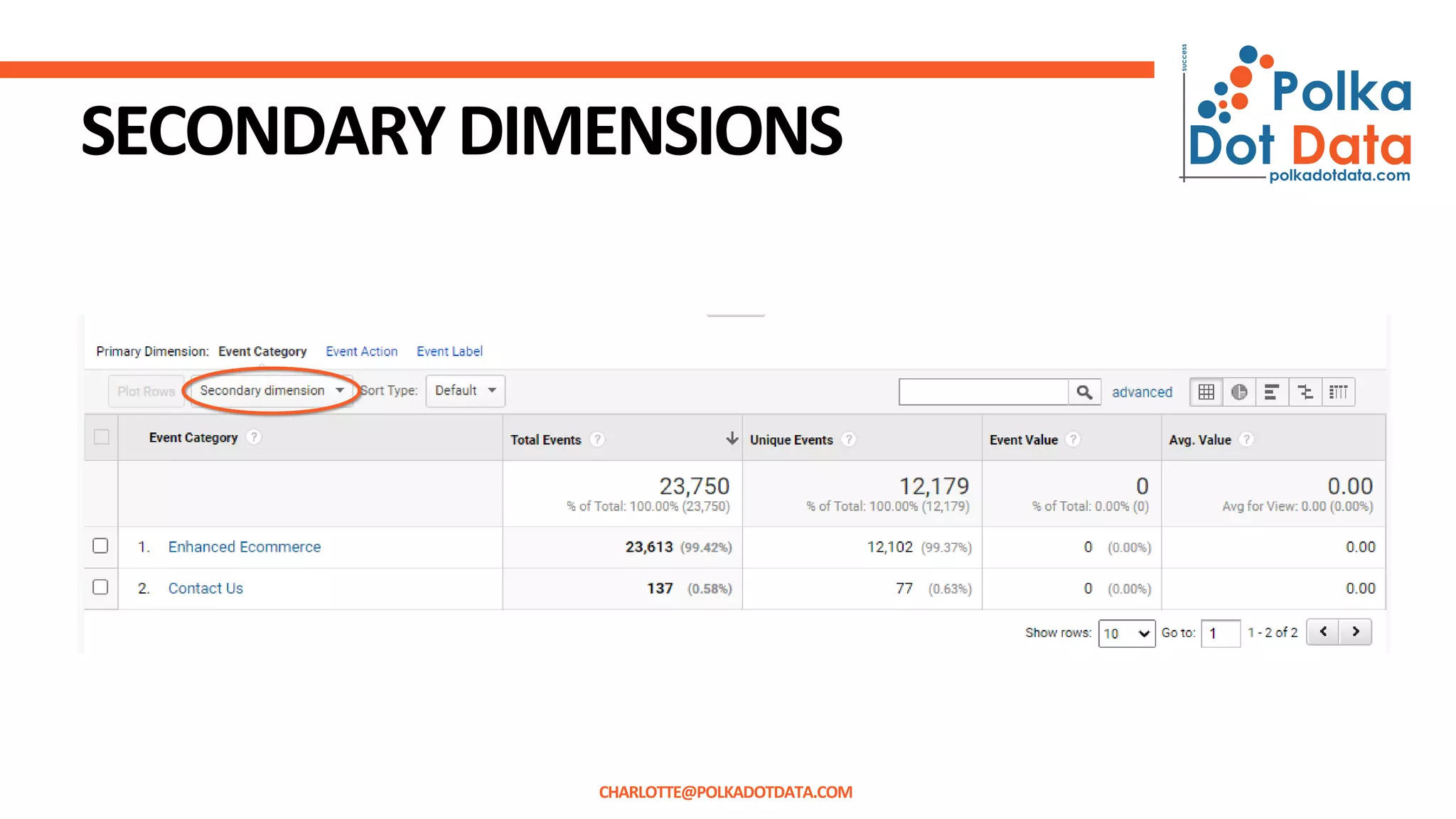The width and height of the screenshot is (1456, 819).
Task: Click the Plot Rows button
Action: [146, 391]
